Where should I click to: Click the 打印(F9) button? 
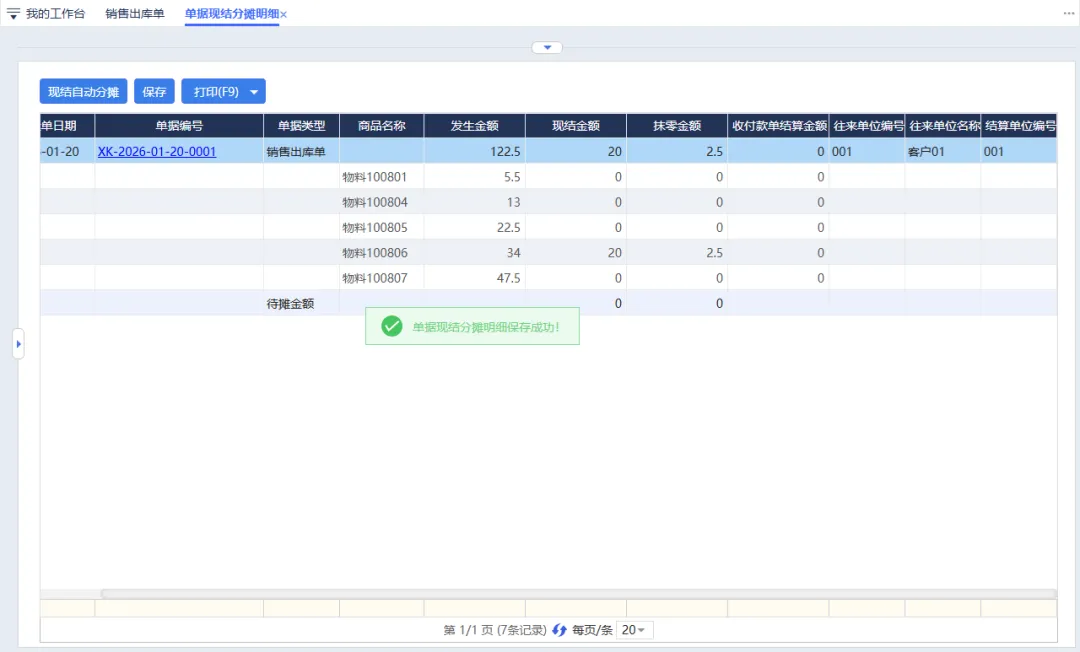[216, 92]
